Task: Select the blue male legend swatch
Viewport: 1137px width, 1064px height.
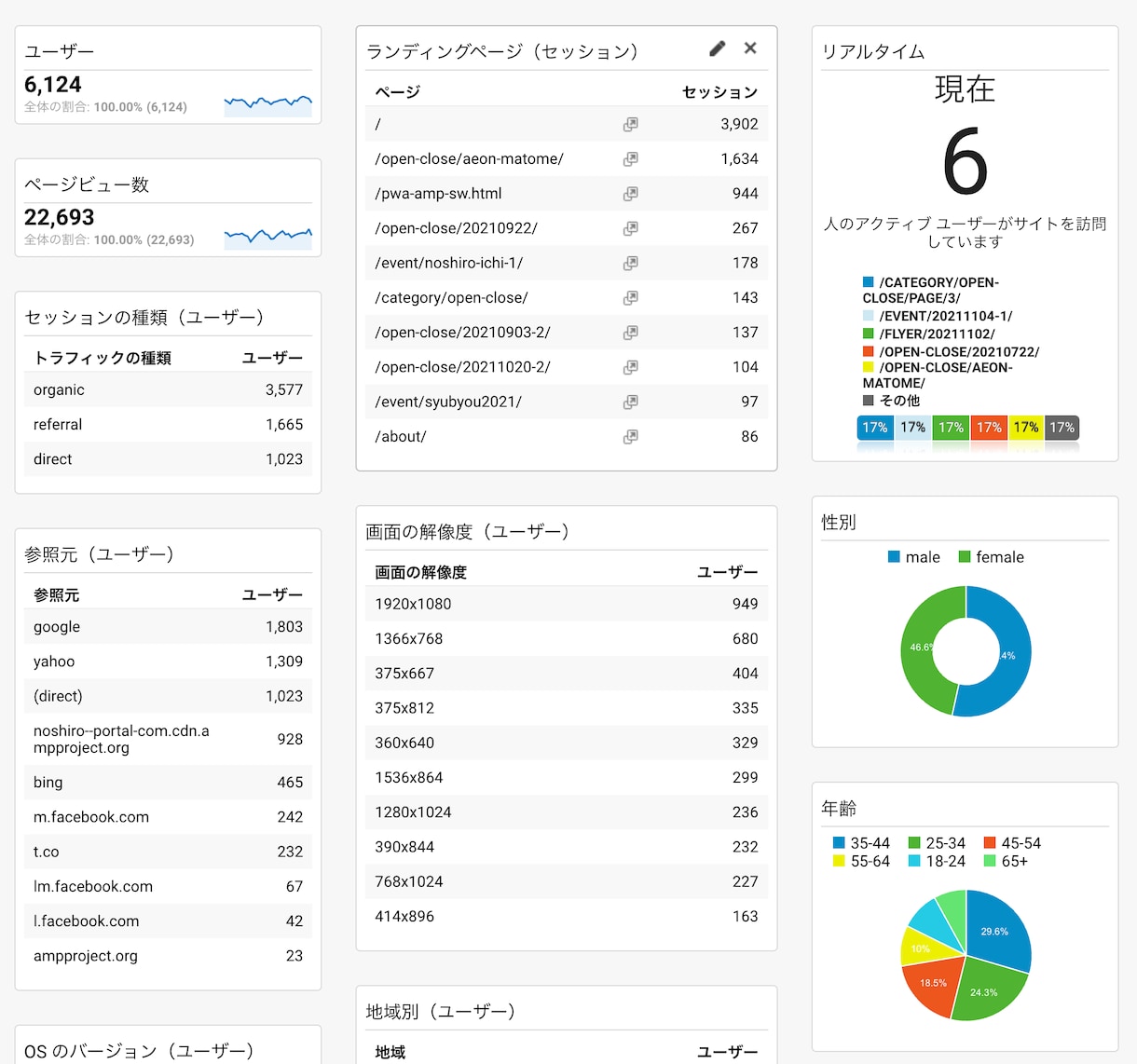Action: [x=894, y=557]
